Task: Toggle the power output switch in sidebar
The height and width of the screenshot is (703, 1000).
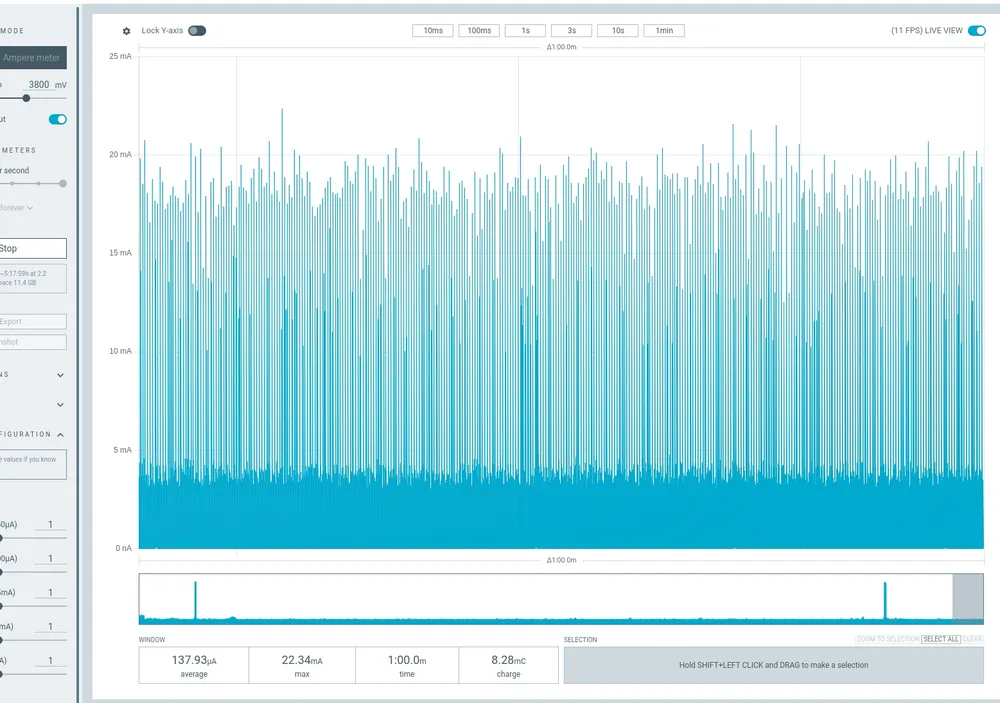Action: click(x=58, y=119)
